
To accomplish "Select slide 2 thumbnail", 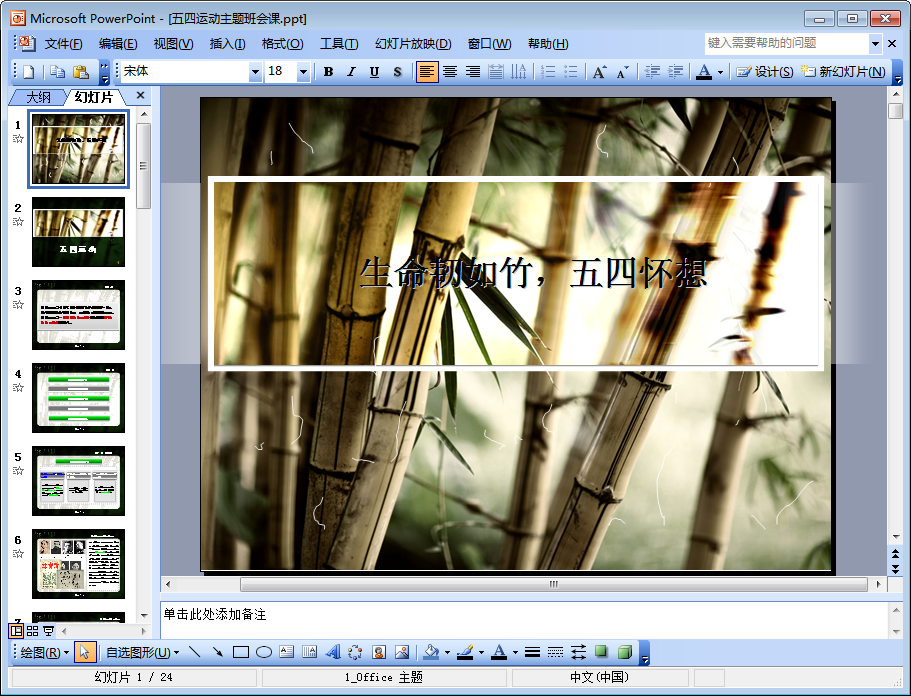I will tap(78, 232).
